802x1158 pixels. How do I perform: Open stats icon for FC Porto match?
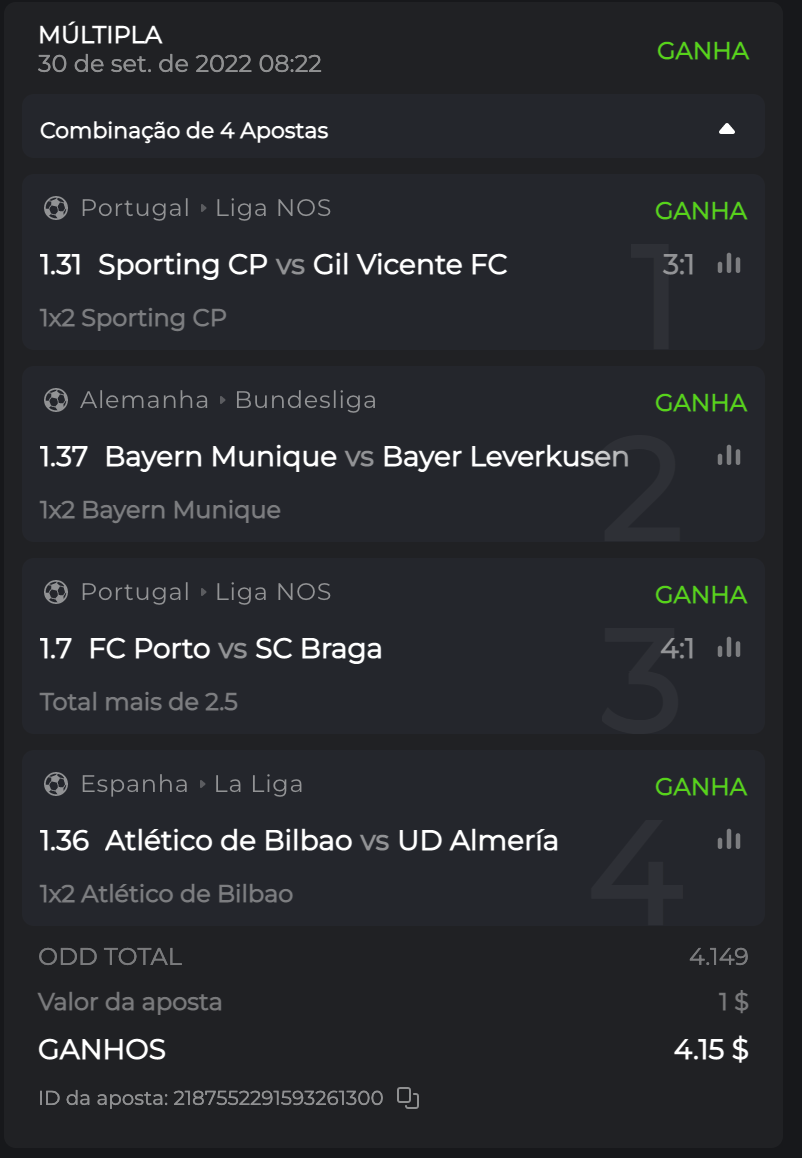(729, 648)
